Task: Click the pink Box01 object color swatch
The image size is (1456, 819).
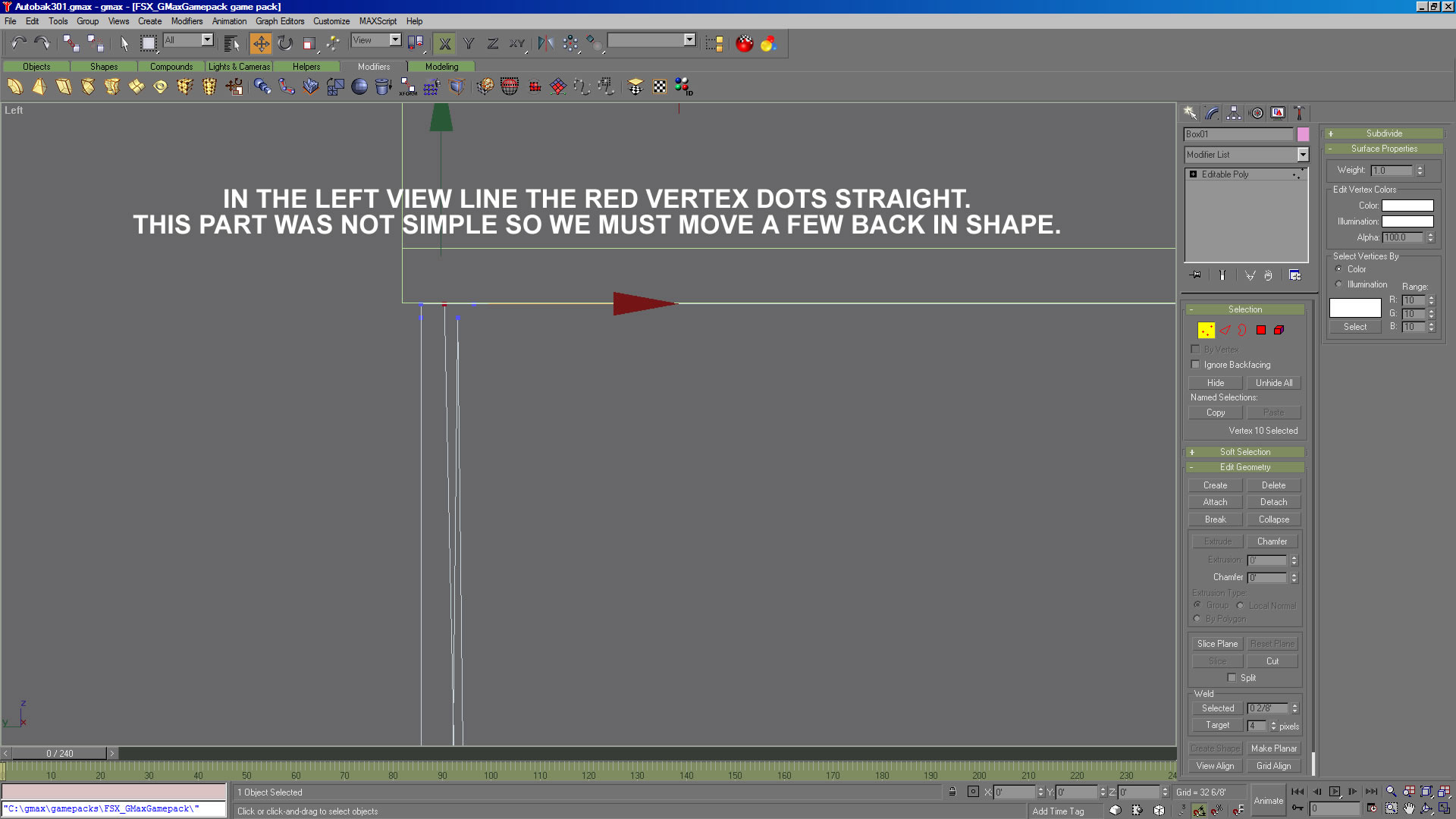Action: click(1303, 134)
